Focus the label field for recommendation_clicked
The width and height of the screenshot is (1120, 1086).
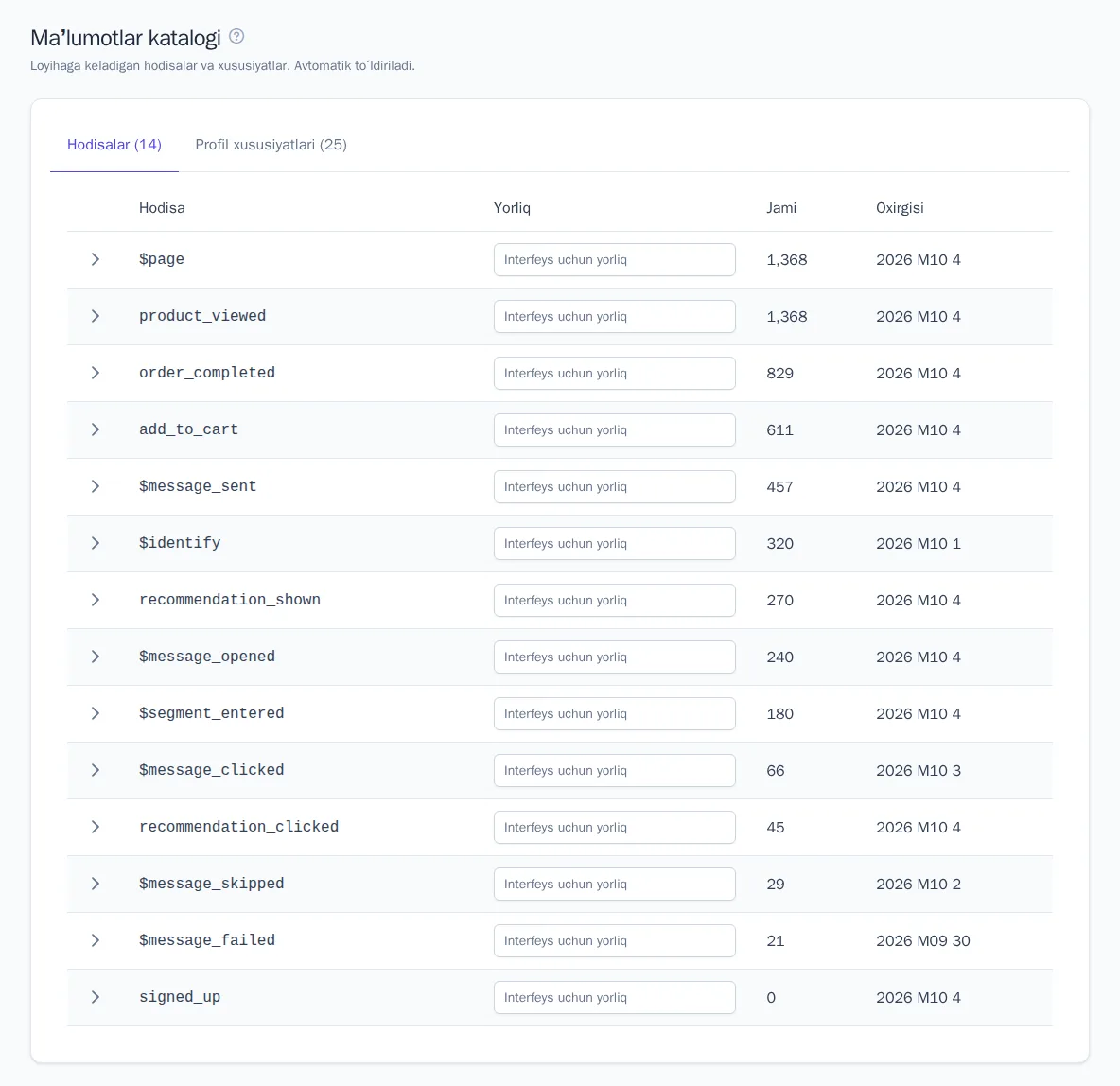tap(614, 828)
